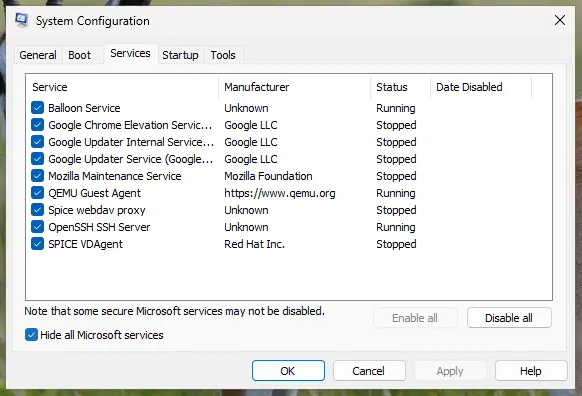Select the Google Updater Internal Service... name
The width and height of the screenshot is (582, 396).
point(131,142)
